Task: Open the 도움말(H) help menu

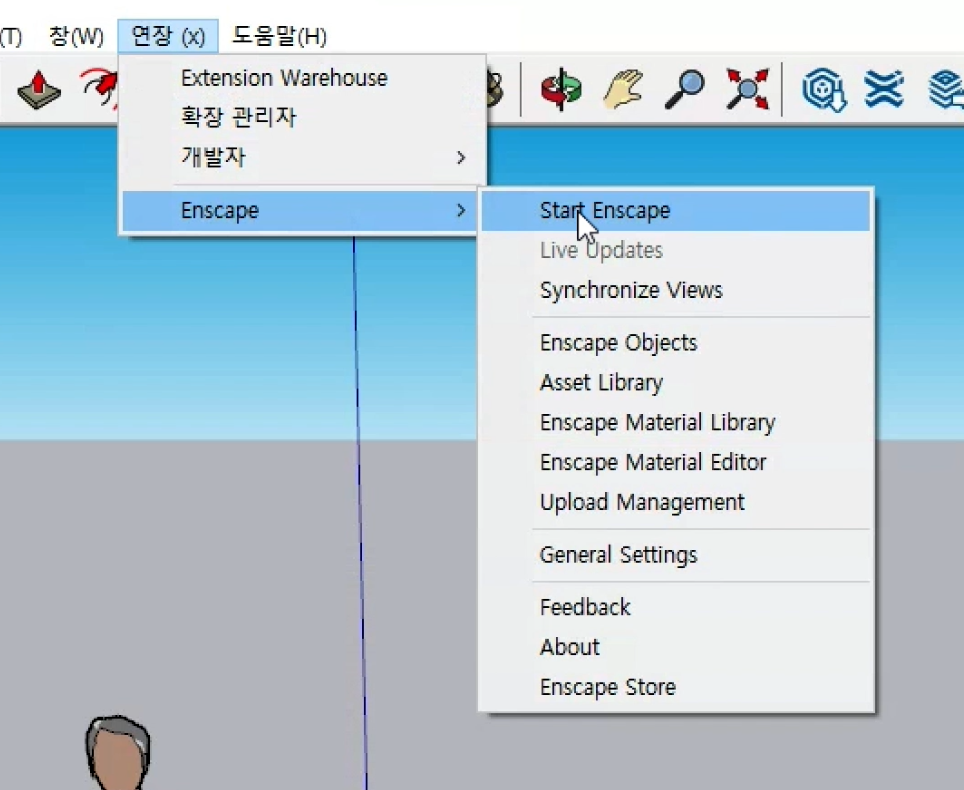Action: pos(279,36)
